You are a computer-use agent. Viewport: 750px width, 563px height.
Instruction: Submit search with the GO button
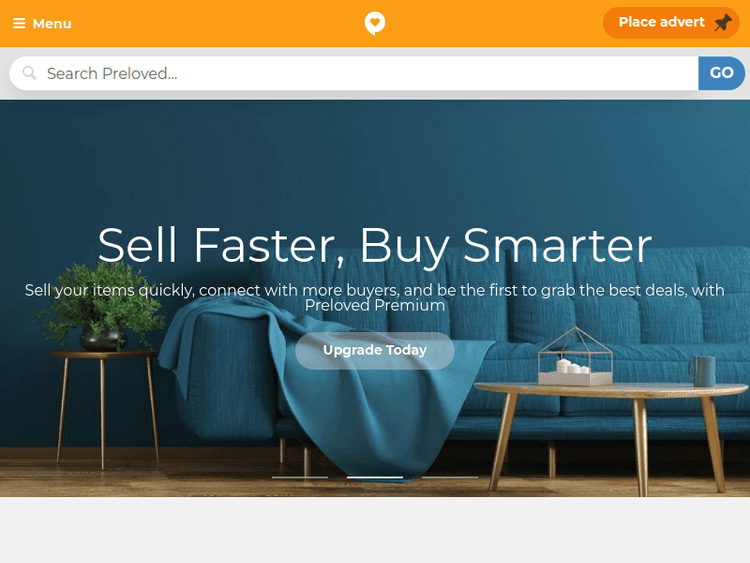pyautogui.click(x=721, y=73)
